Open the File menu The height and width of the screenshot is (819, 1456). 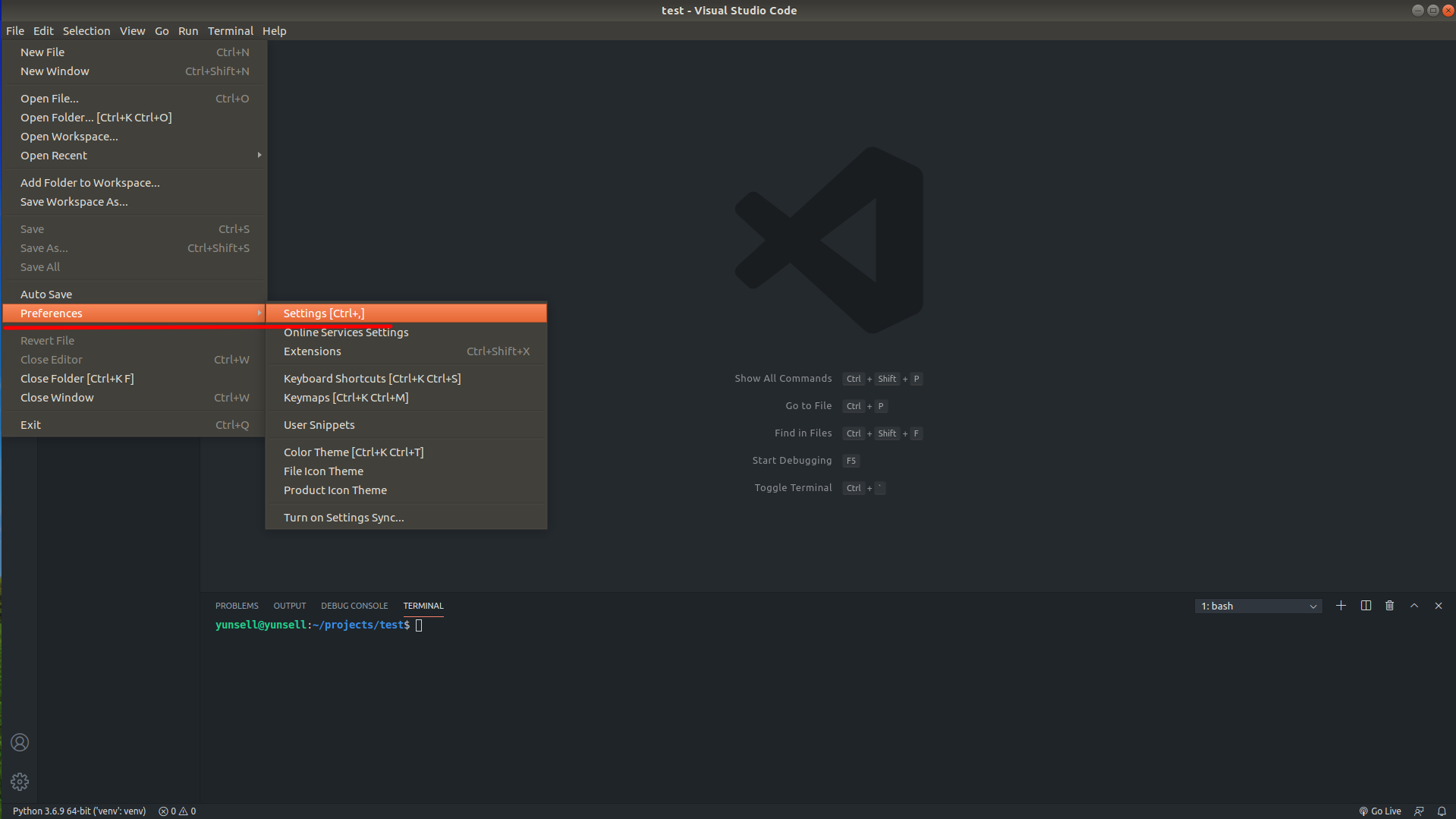click(15, 31)
